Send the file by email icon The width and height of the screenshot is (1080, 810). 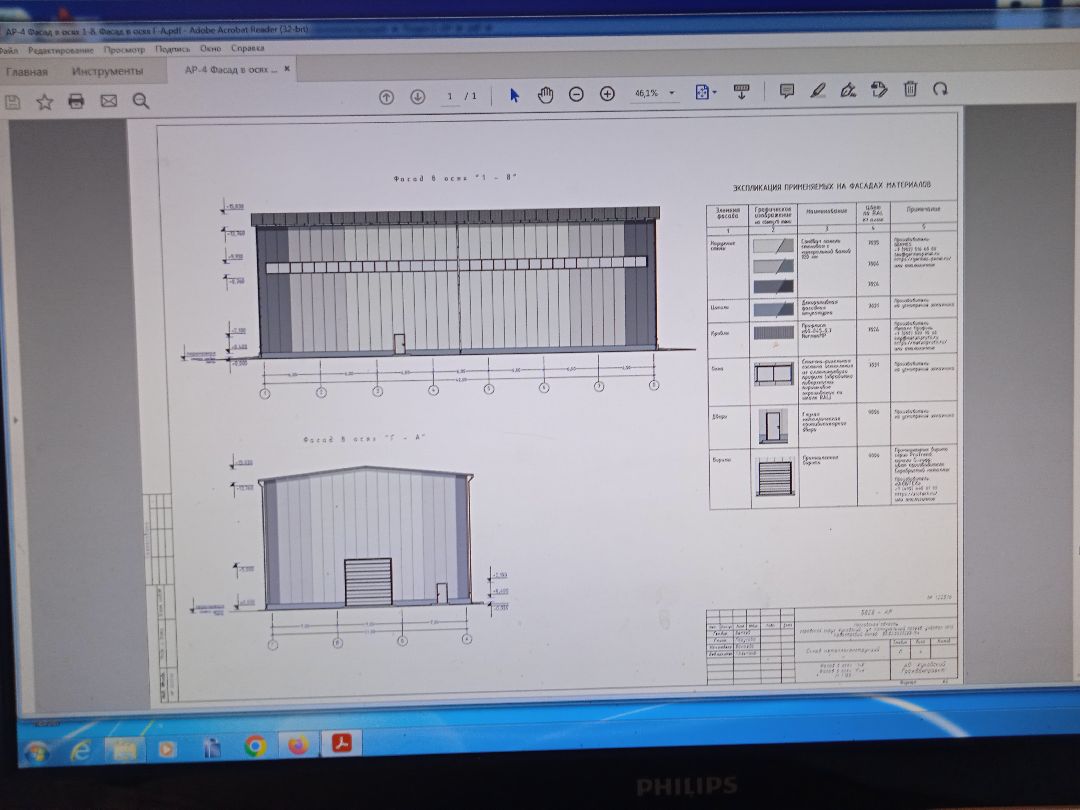coord(108,101)
